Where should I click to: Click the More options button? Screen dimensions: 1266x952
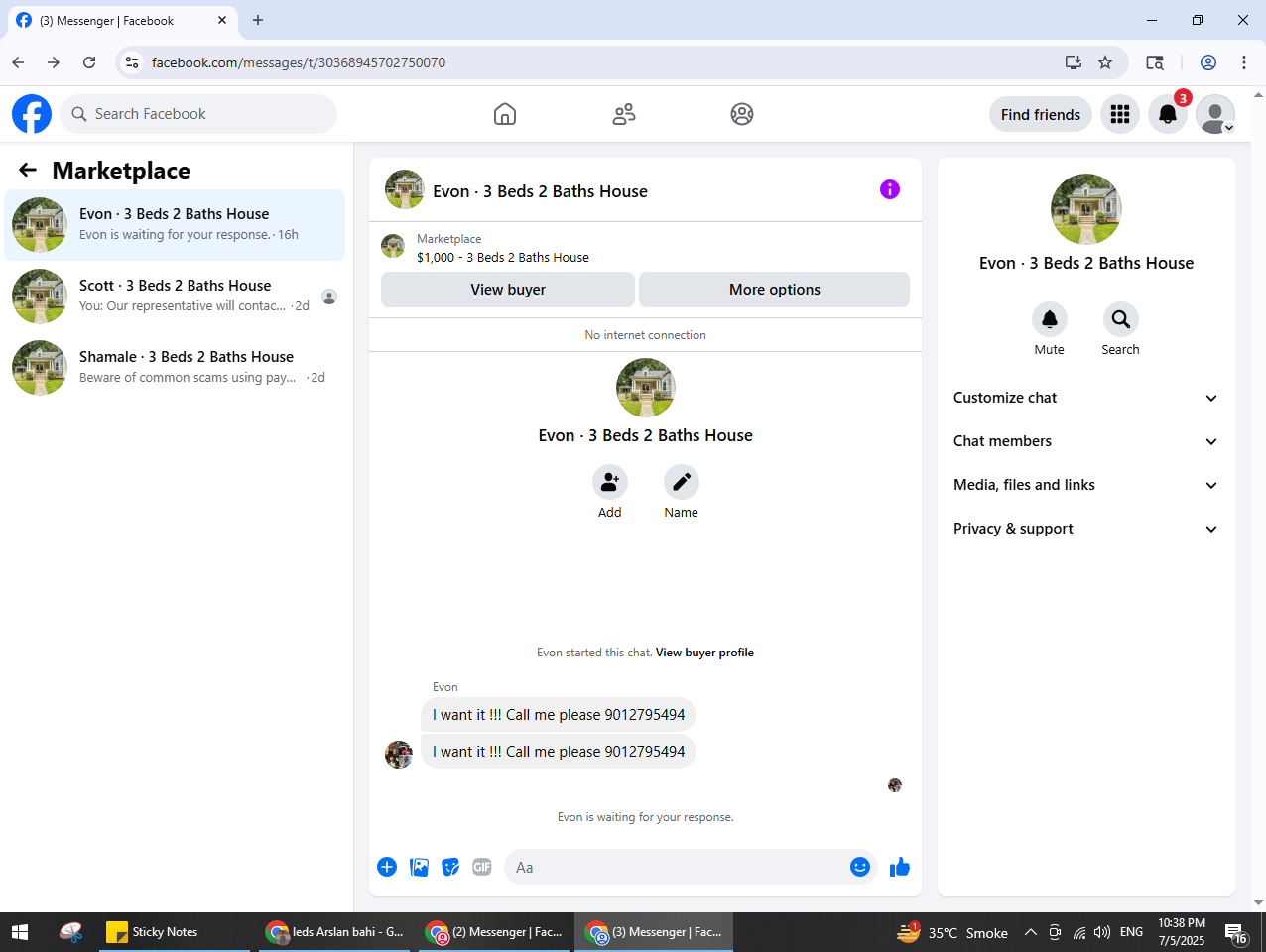tap(775, 290)
